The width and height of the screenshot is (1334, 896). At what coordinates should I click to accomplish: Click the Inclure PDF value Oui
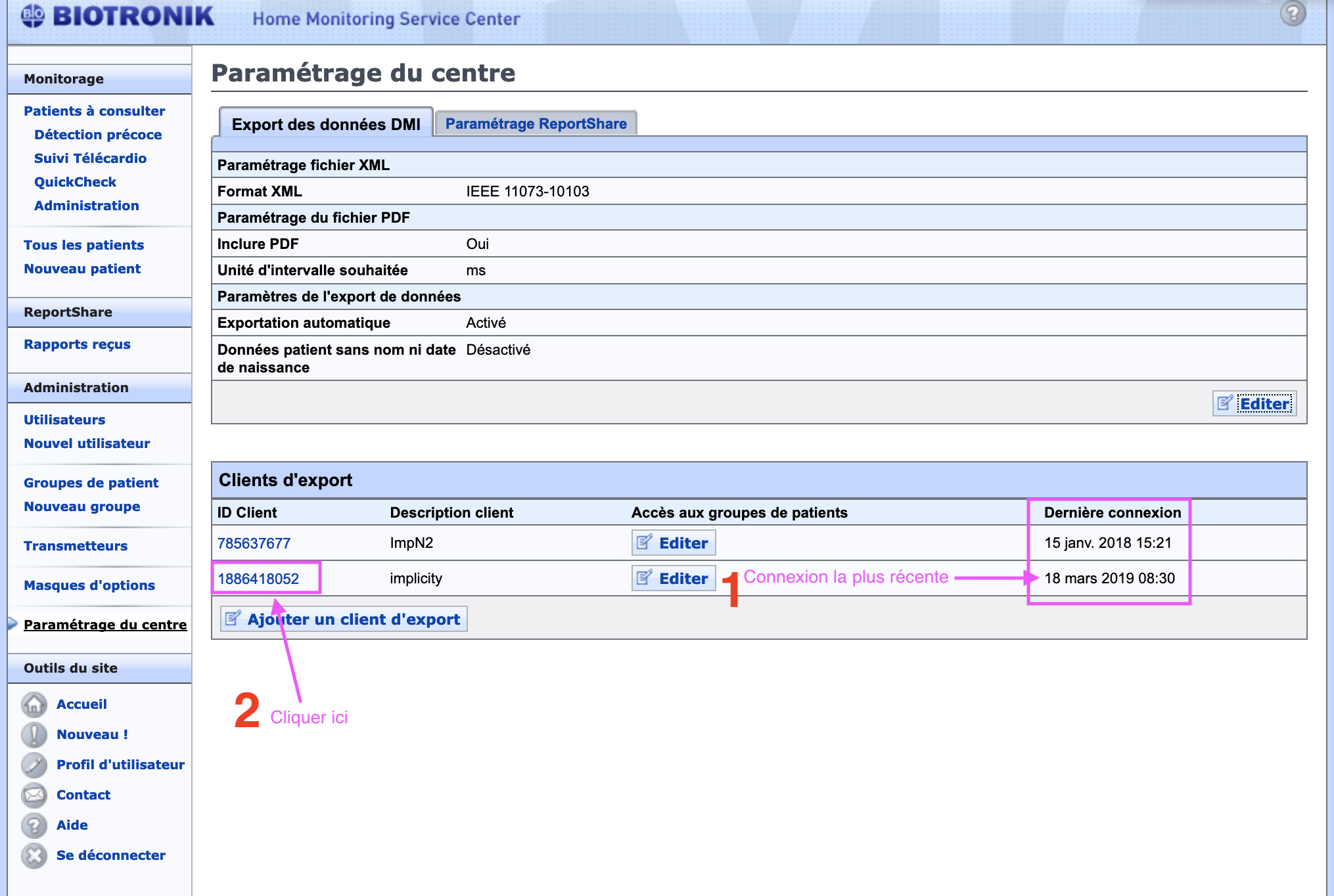(478, 244)
